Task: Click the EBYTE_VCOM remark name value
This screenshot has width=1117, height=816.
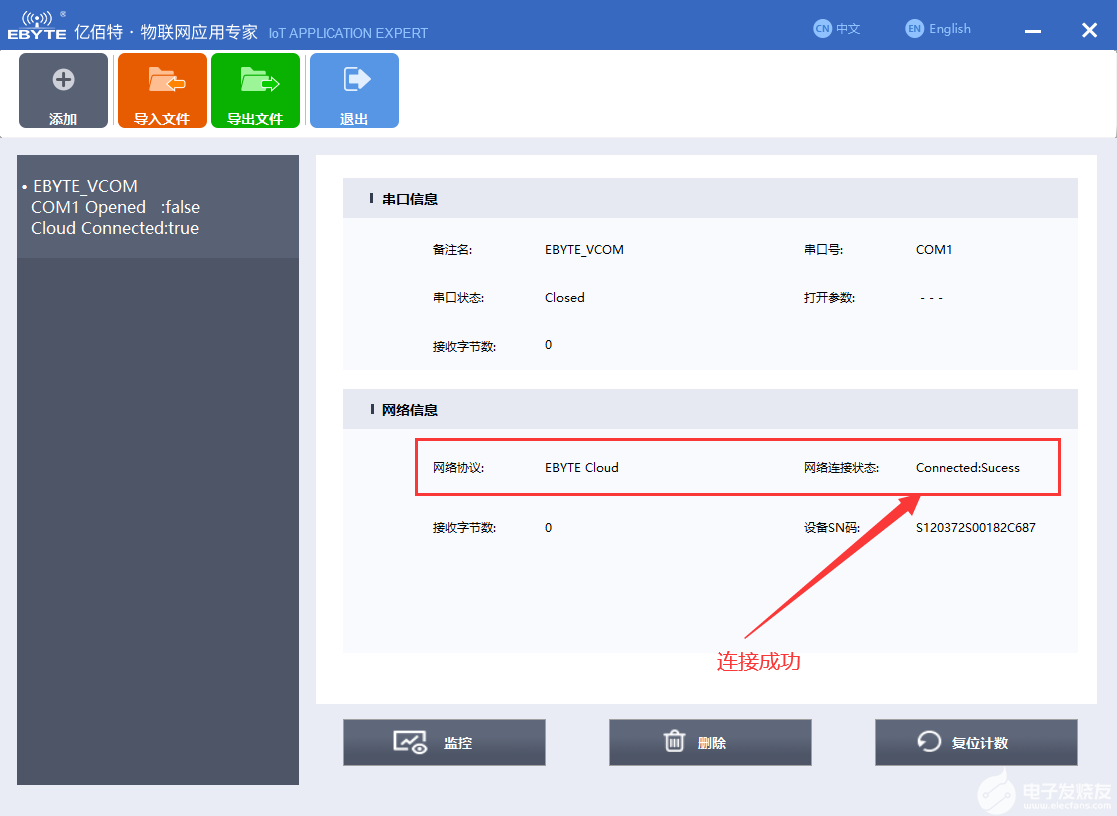Action: click(x=584, y=249)
